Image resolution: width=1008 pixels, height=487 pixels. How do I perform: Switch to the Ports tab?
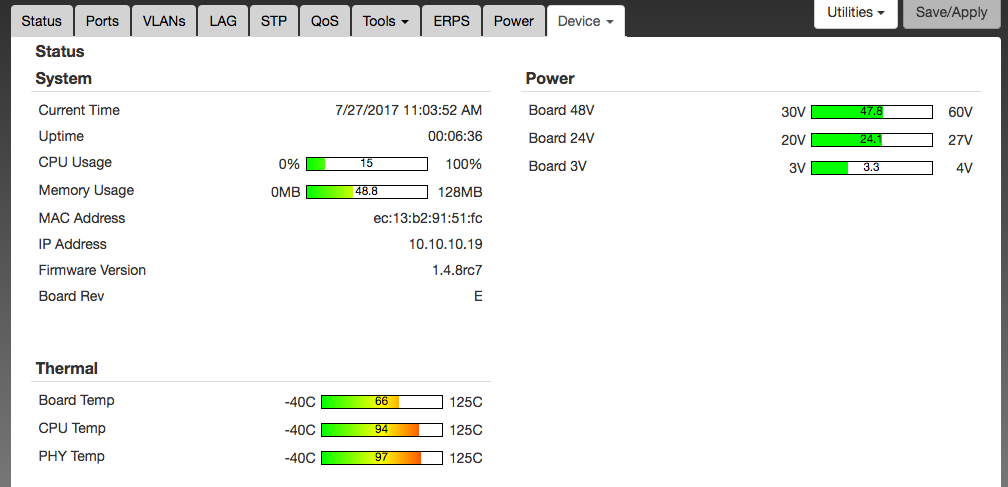[x=102, y=21]
